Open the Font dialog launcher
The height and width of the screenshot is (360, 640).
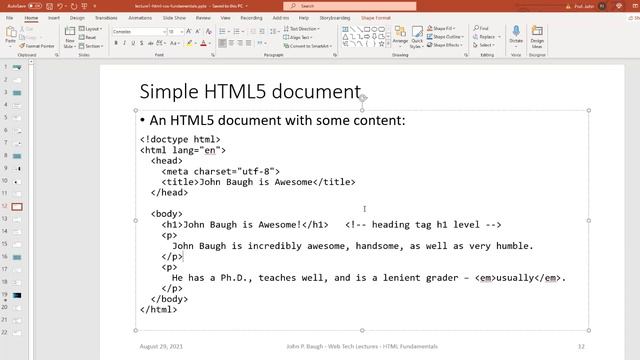[x=213, y=55]
